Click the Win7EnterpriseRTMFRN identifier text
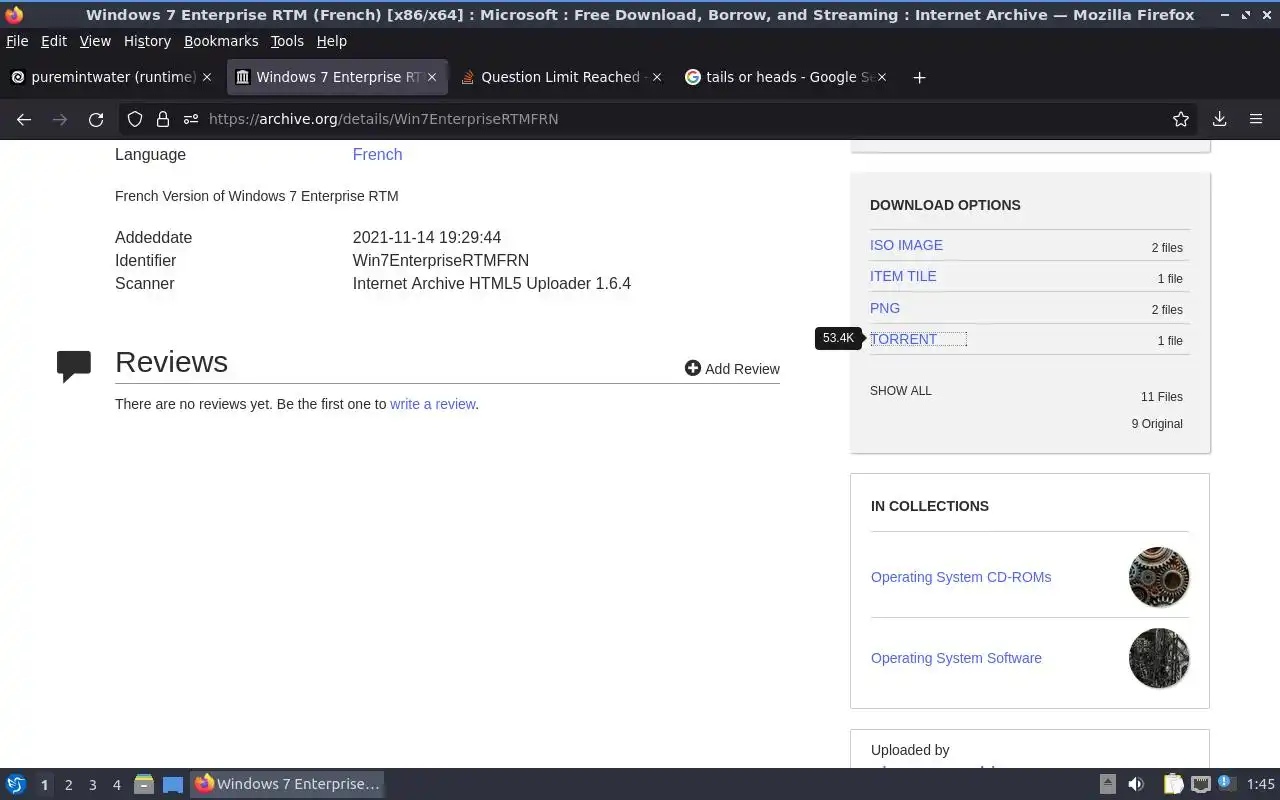 click(x=441, y=260)
